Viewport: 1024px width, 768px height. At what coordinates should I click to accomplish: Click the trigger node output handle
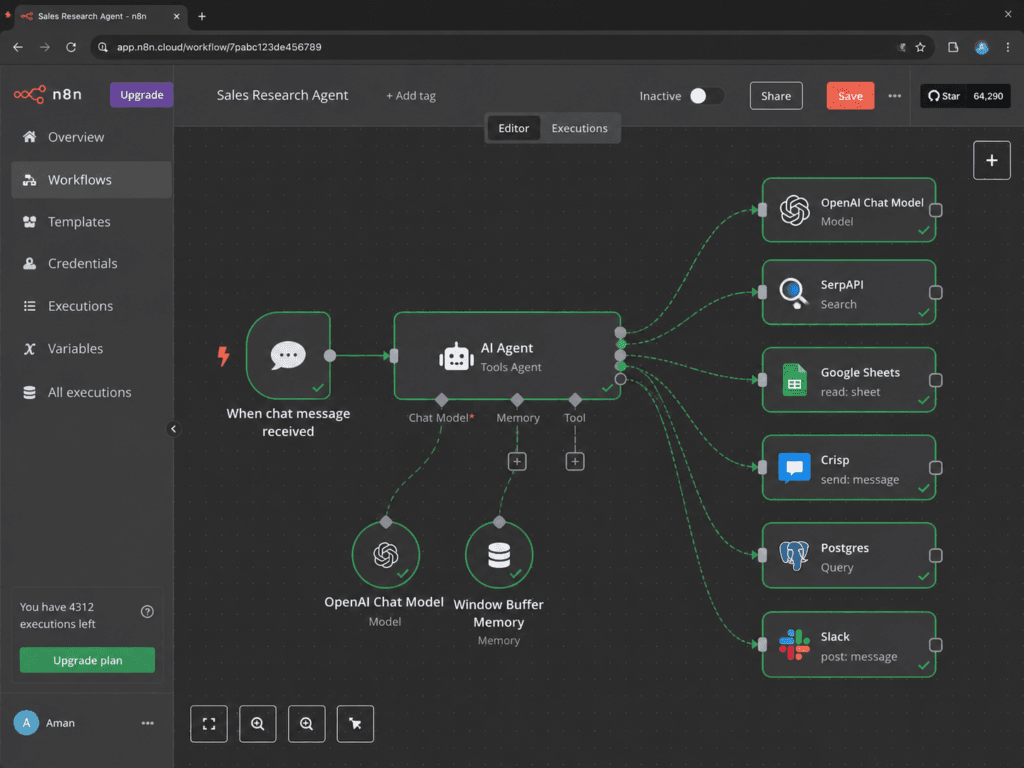330,356
